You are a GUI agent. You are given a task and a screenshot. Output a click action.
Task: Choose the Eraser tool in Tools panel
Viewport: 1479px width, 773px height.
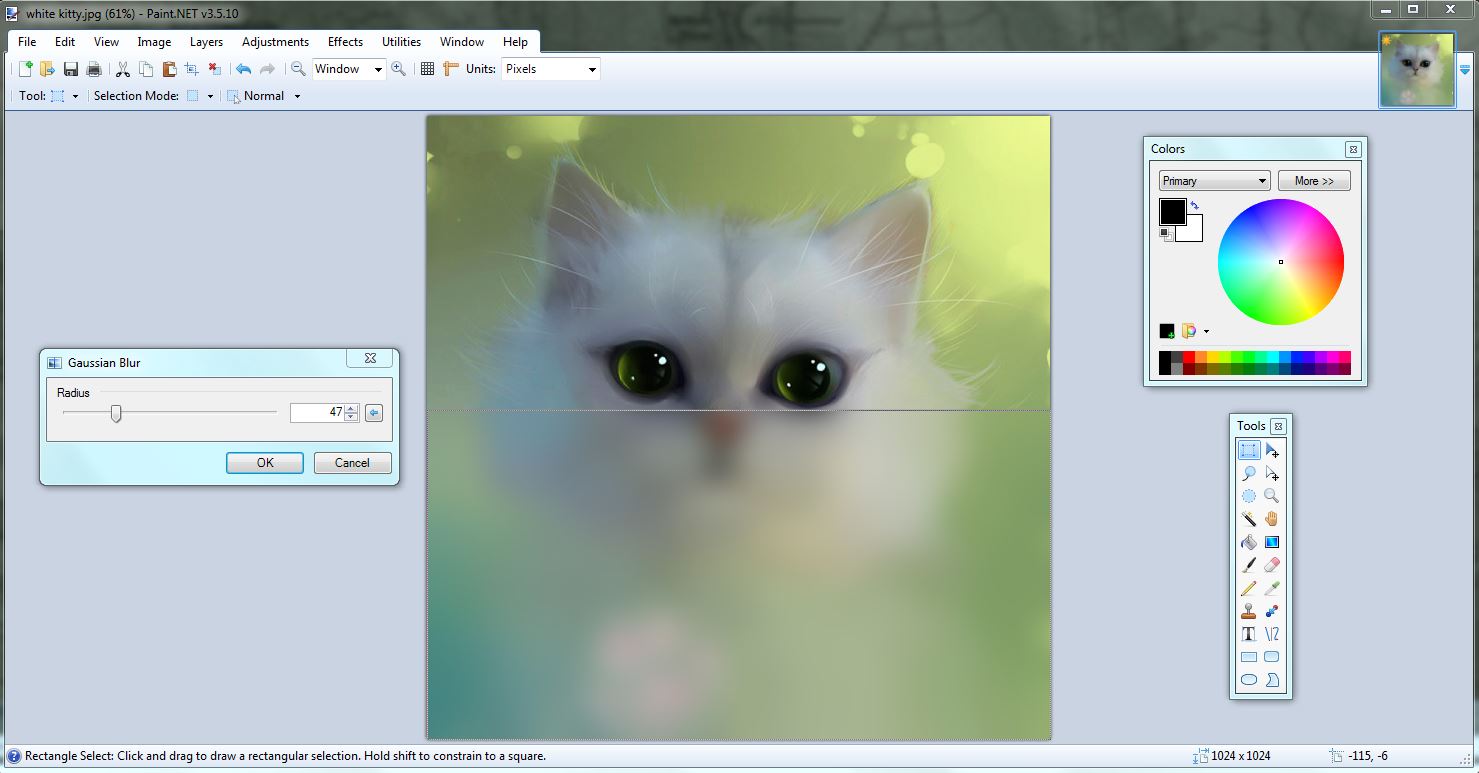(1272, 565)
